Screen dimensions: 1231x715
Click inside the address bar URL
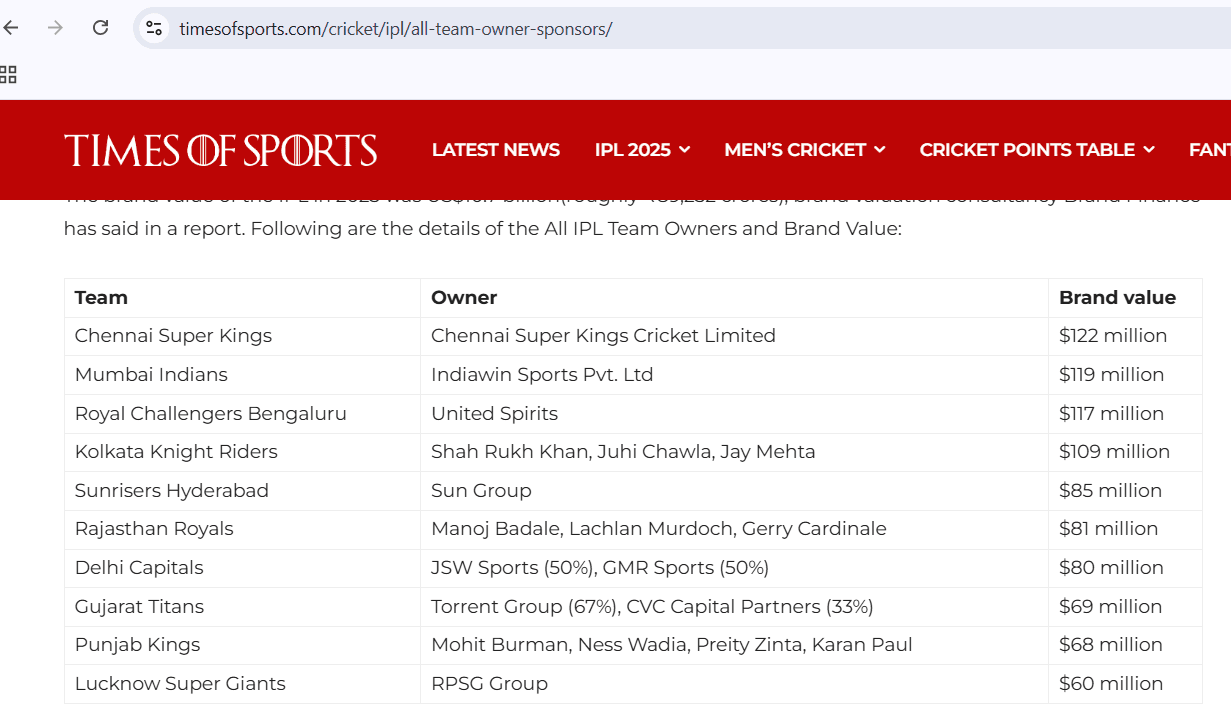point(395,28)
